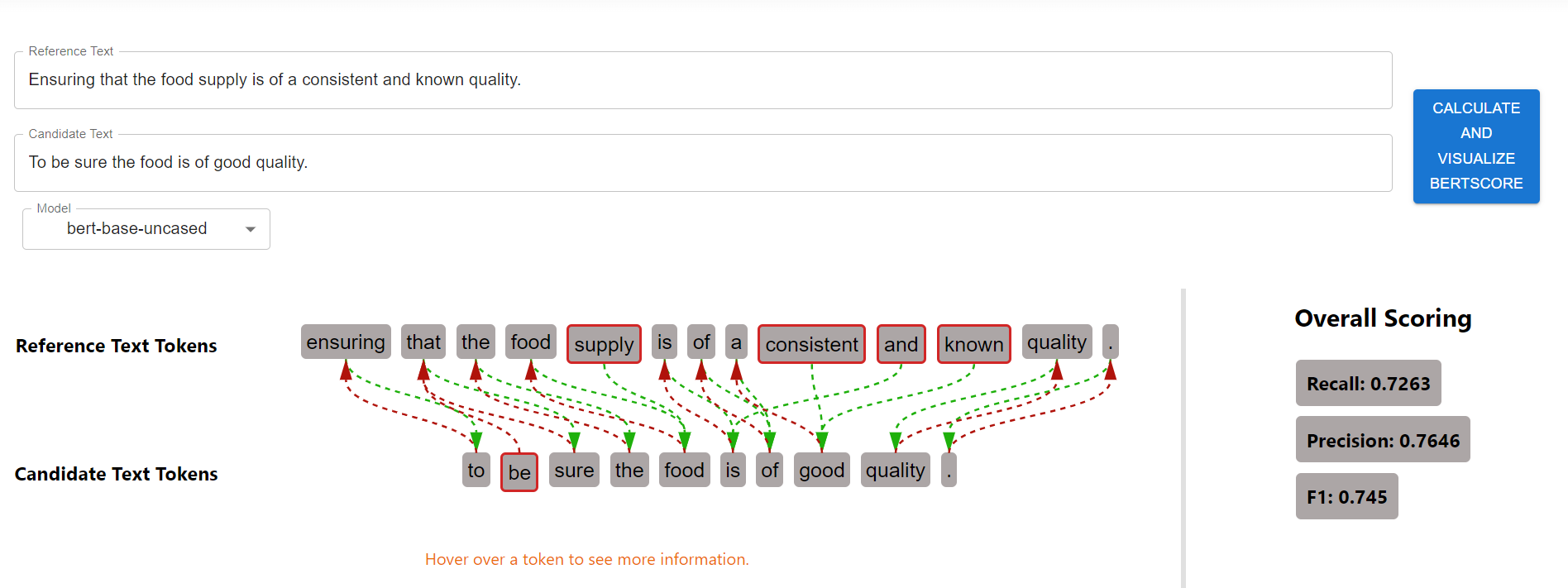This screenshot has height=588, width=1568.
Task: Click the Overall Scoring heading
Action: tap(1383, 318)
